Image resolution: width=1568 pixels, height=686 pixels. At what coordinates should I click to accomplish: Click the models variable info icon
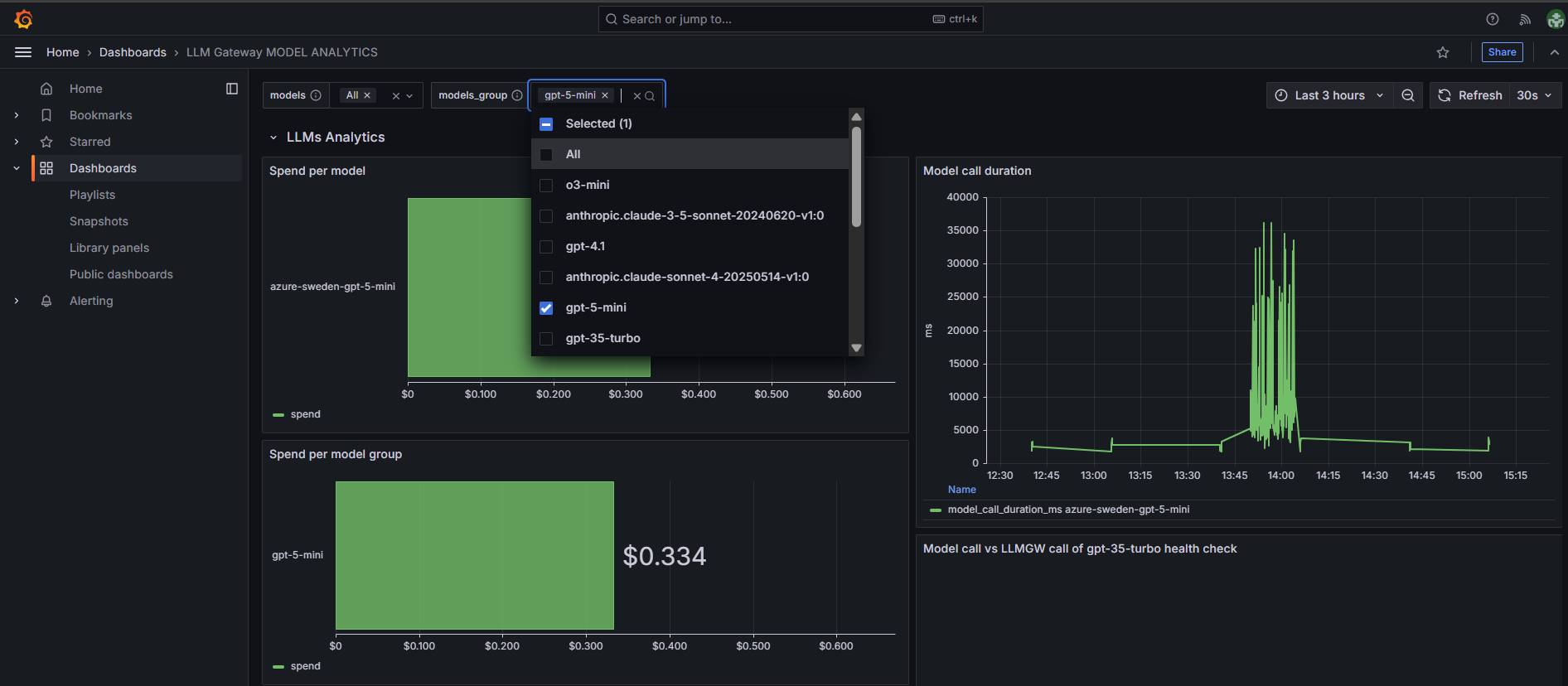316,95
